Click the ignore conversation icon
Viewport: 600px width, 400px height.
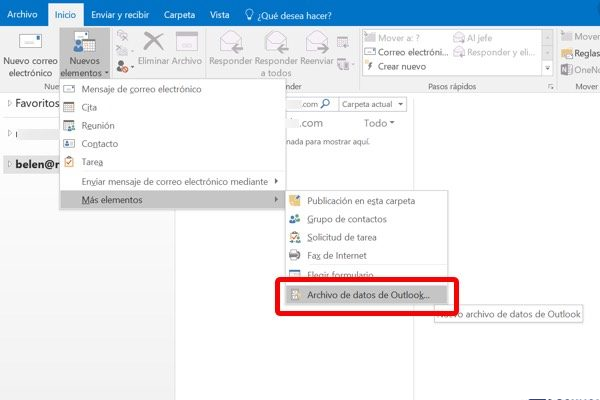point(122,36)
